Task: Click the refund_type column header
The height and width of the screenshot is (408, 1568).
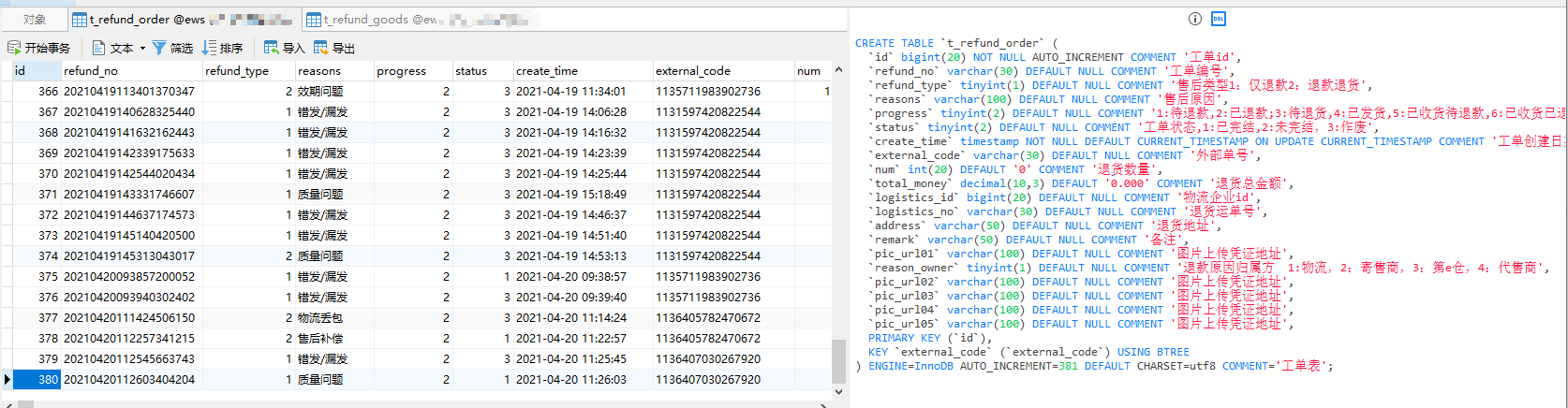Action: tap(248, 71)
